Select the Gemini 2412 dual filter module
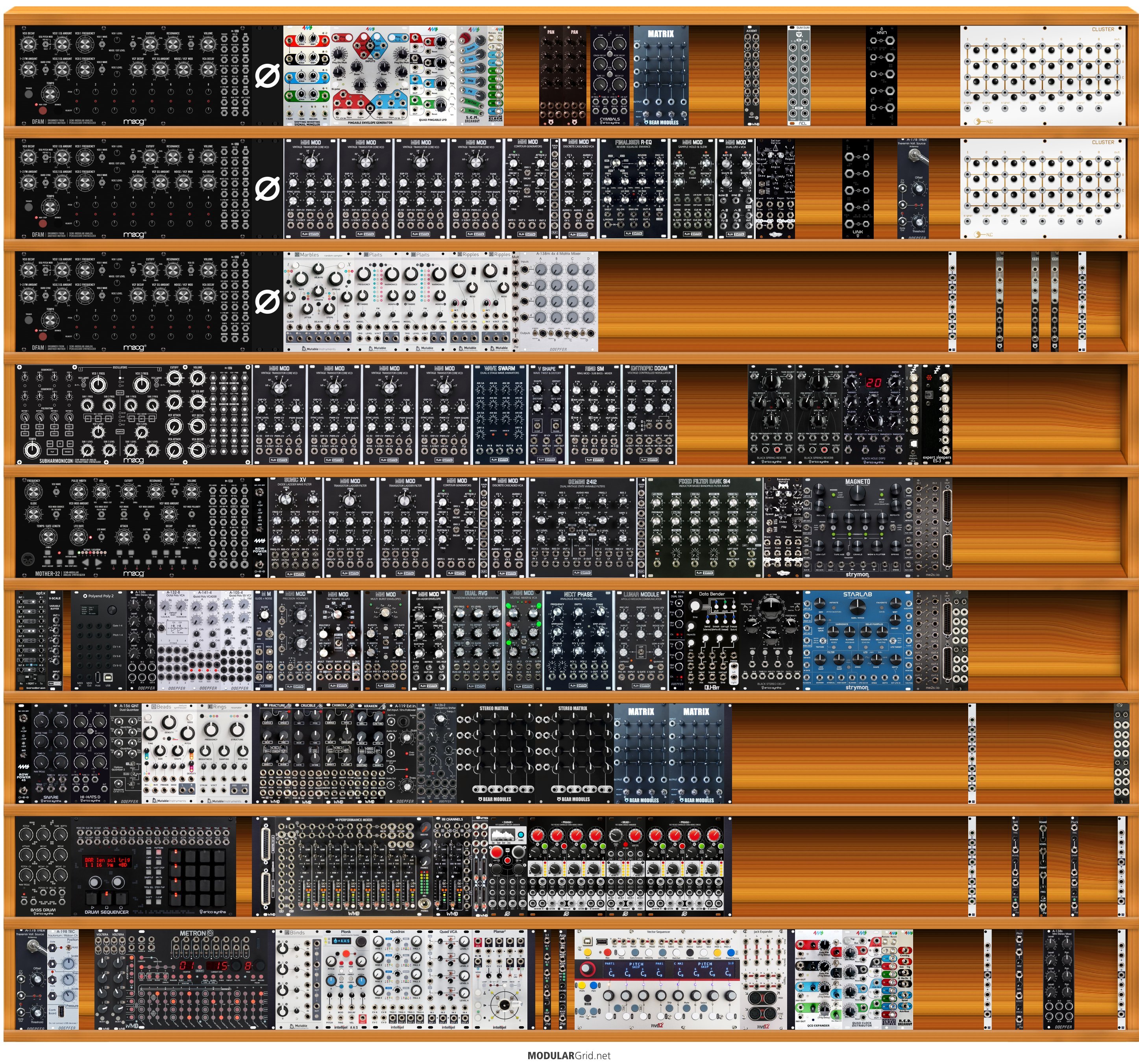This screenshot has height=1064, width=1139. pyautogui.click(x=583, y=527)
